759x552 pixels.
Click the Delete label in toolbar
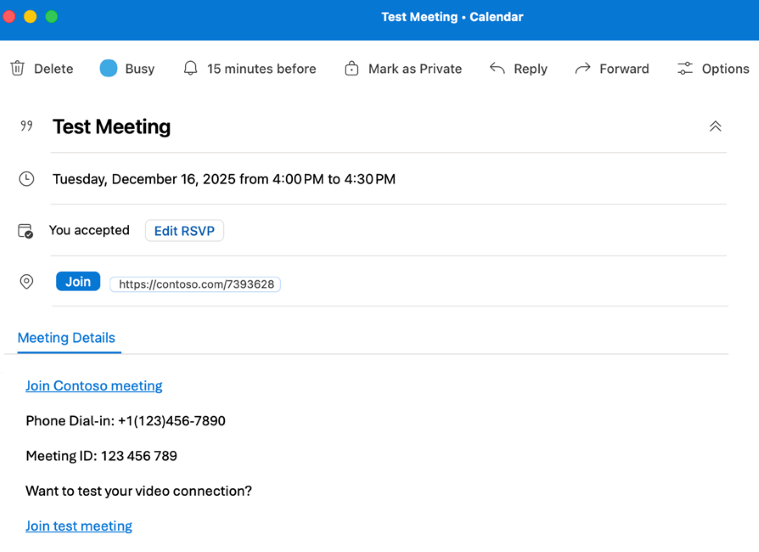pos(54,69)
